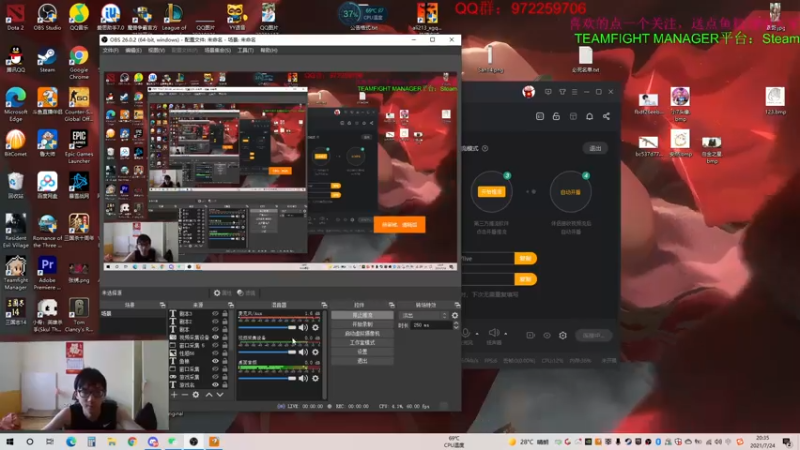This screenshot has height=450, width=800.
Task: Open the 属性 source properties toolbar button
Action: (222, 293)
